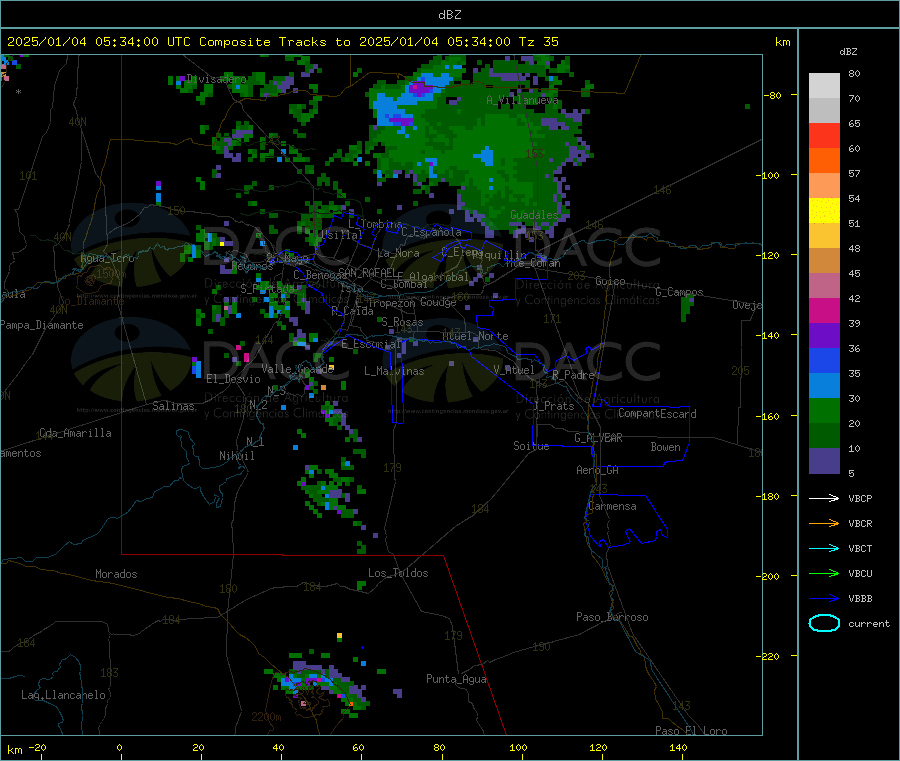Screen dimensions: 900x761
Task: Click the cyan VBCT arrow in the legend
Action: click(x=824, y=549)
